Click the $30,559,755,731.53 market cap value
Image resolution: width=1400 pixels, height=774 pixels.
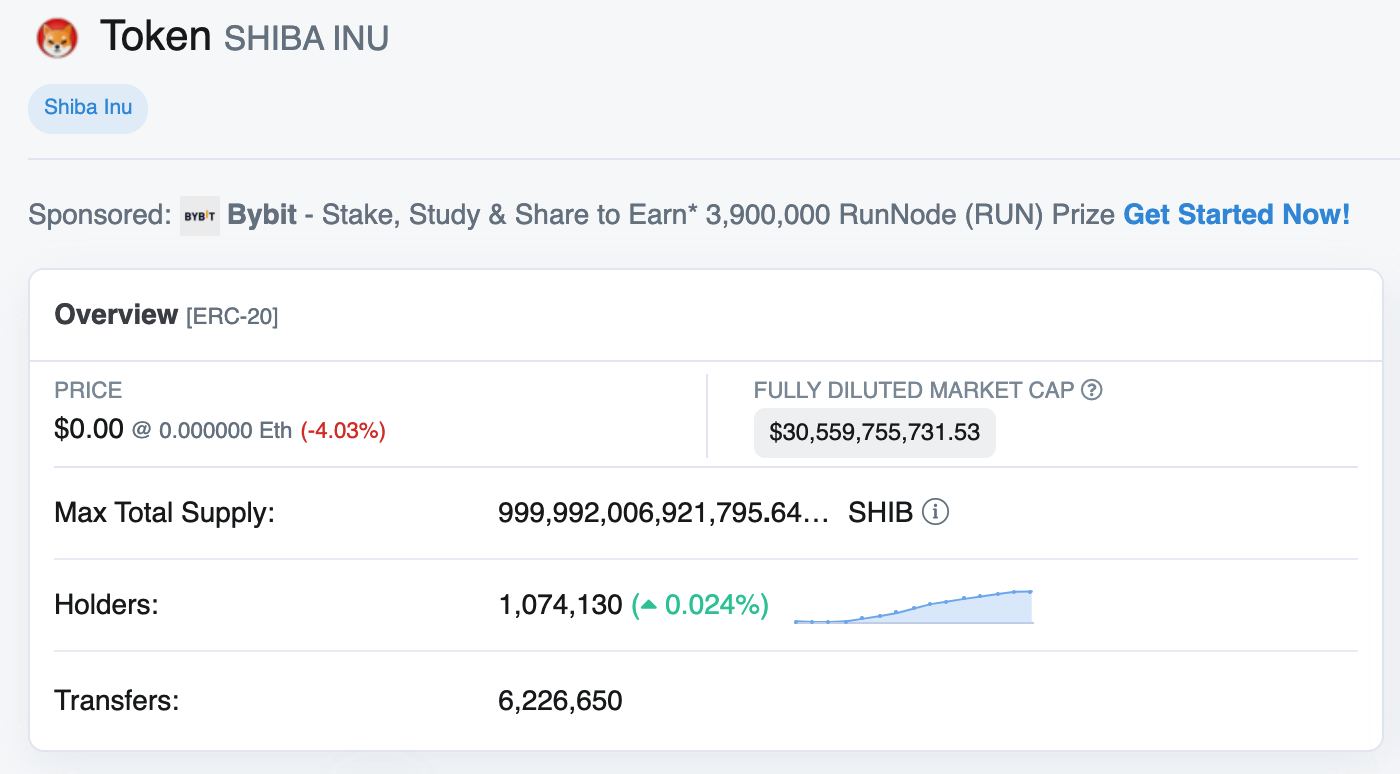pyautogui.click(x=874, y=433)
